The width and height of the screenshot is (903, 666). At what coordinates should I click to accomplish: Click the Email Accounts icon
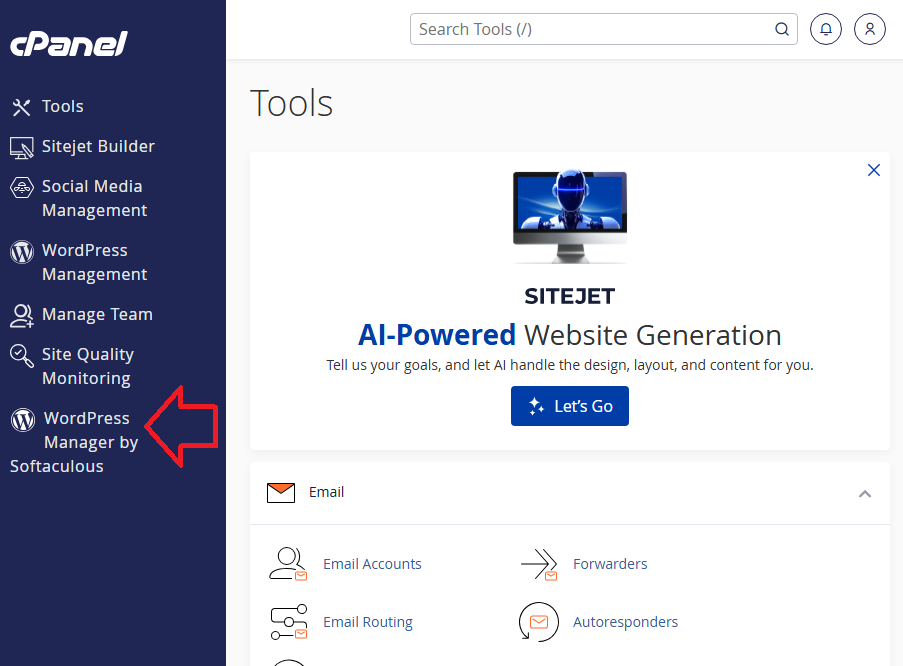coord(288,564)
